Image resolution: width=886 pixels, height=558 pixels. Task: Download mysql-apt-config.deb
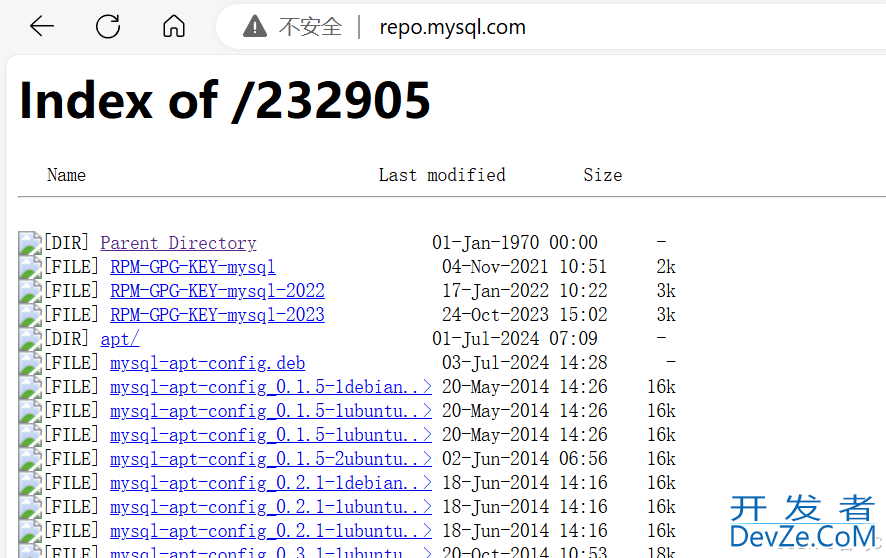(207, 363)
